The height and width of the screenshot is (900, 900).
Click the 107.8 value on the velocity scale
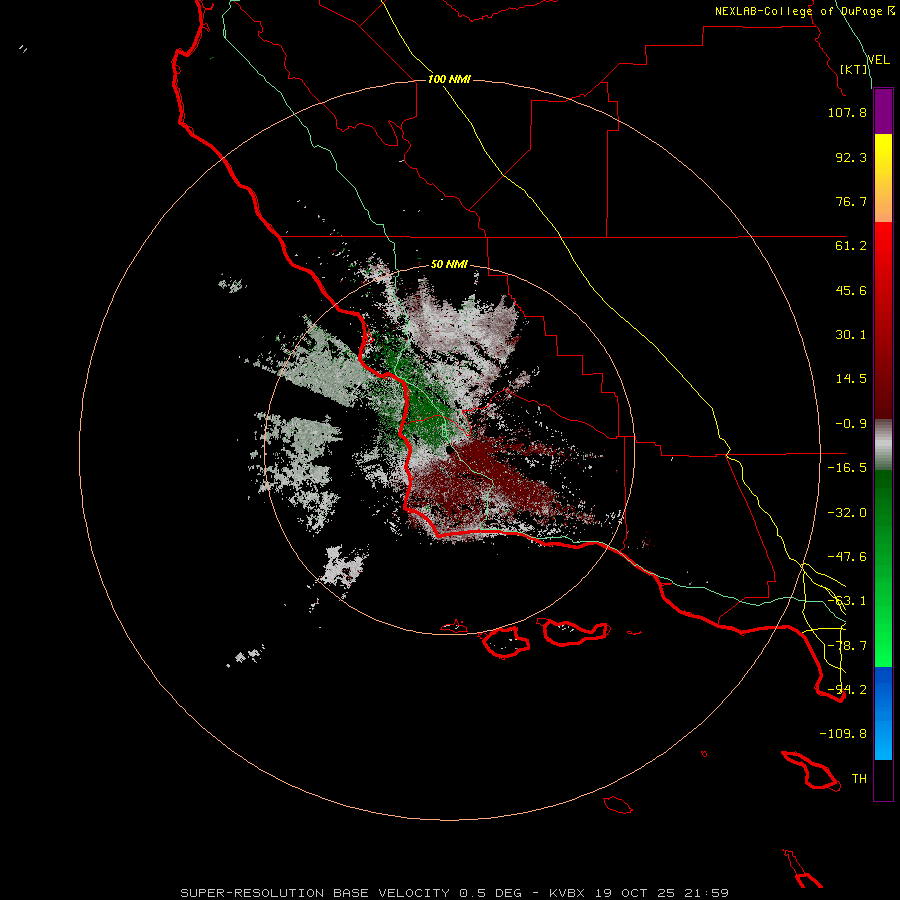(x=847, y=112)
